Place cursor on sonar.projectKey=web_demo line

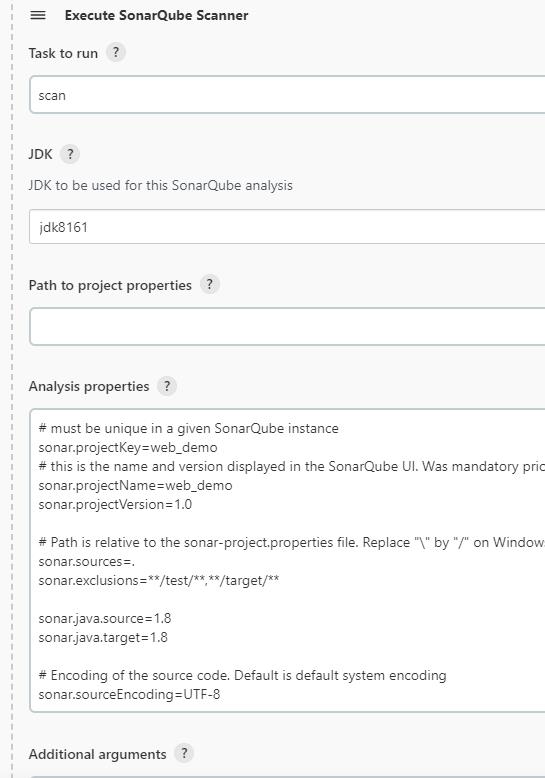[128, 448]
